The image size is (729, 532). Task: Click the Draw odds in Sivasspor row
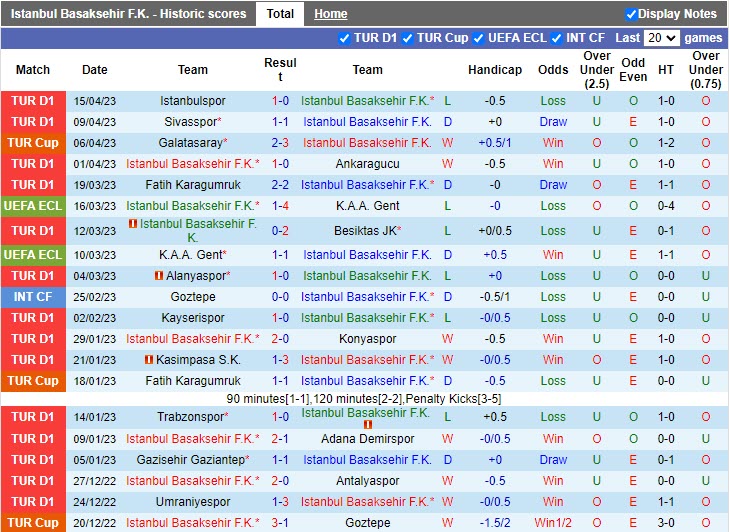553,122
